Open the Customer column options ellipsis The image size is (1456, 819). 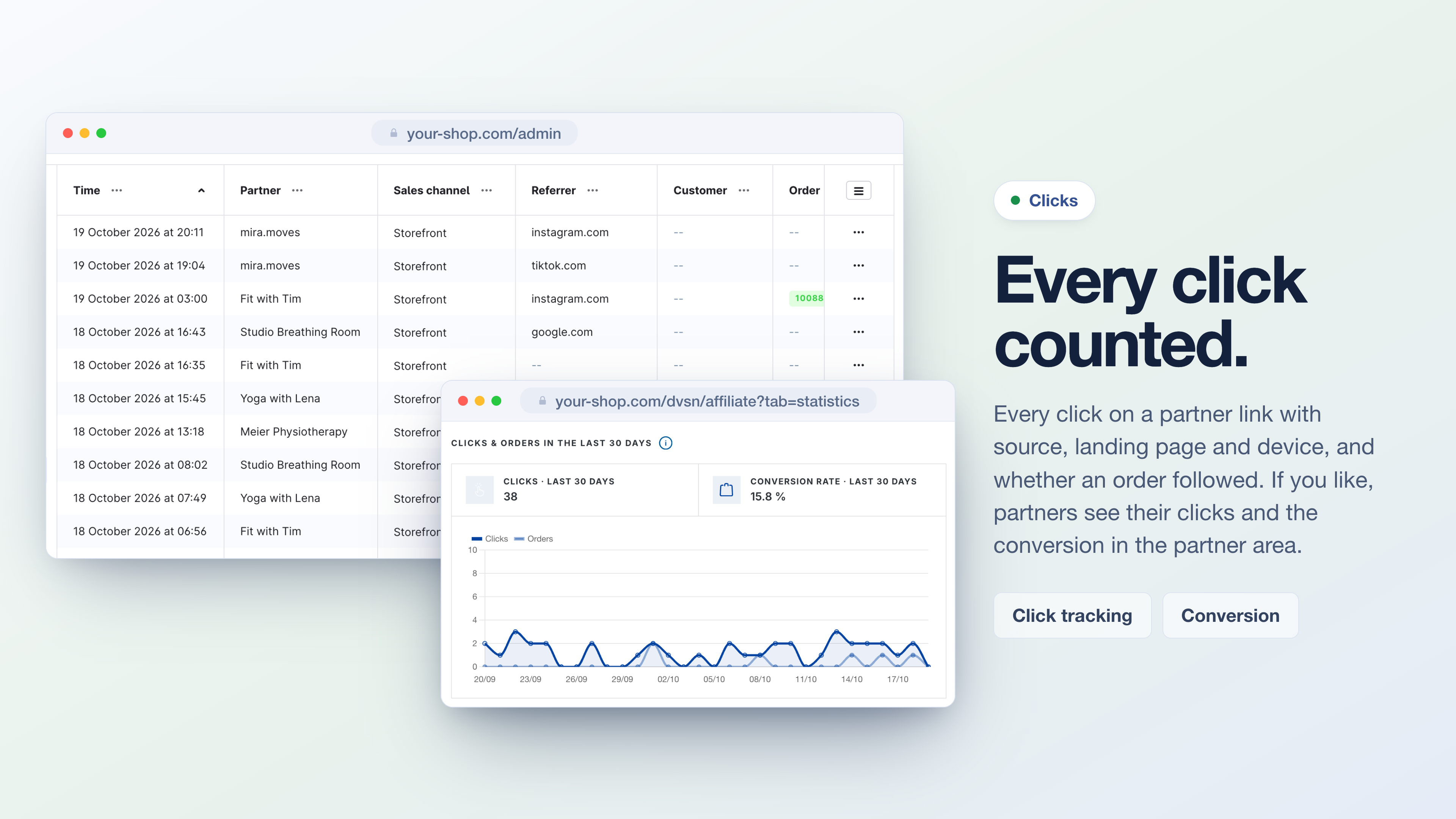click(x=744, y=190)
